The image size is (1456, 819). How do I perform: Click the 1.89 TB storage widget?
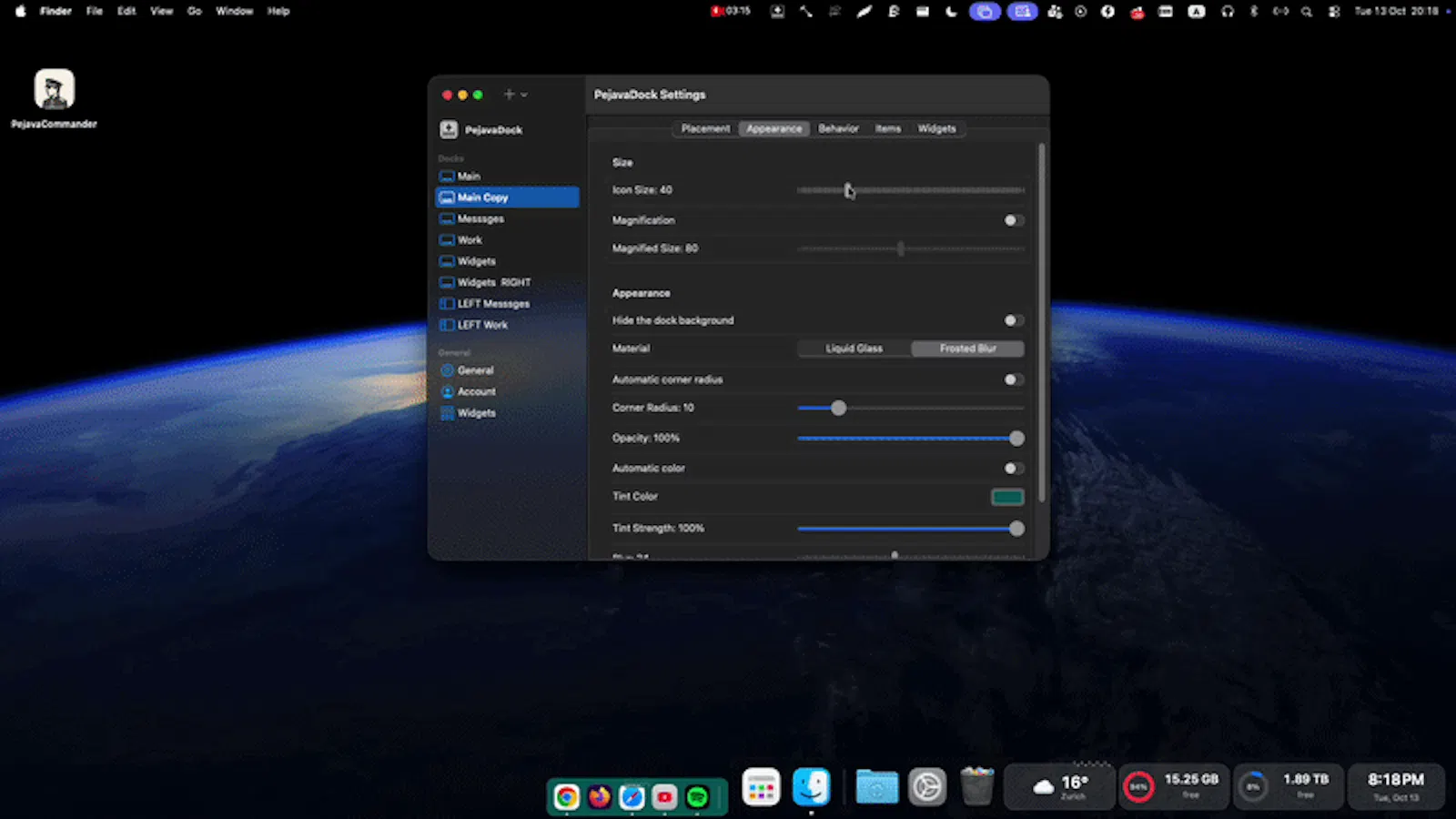click(1287, 787)
